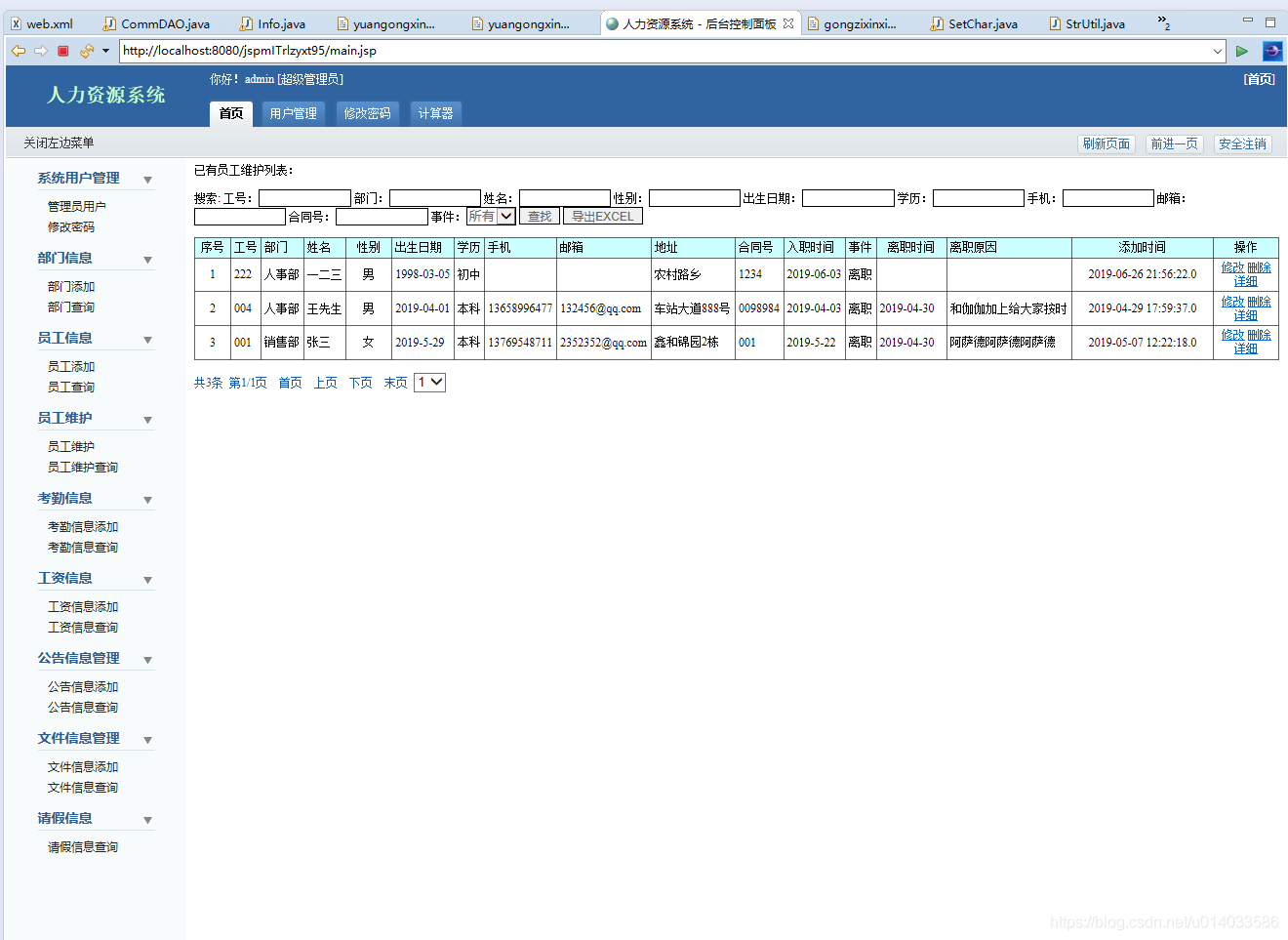1288x940 pixels.
Task: Click 删除 link for employee 王先生
Action: click(1259, 302)
